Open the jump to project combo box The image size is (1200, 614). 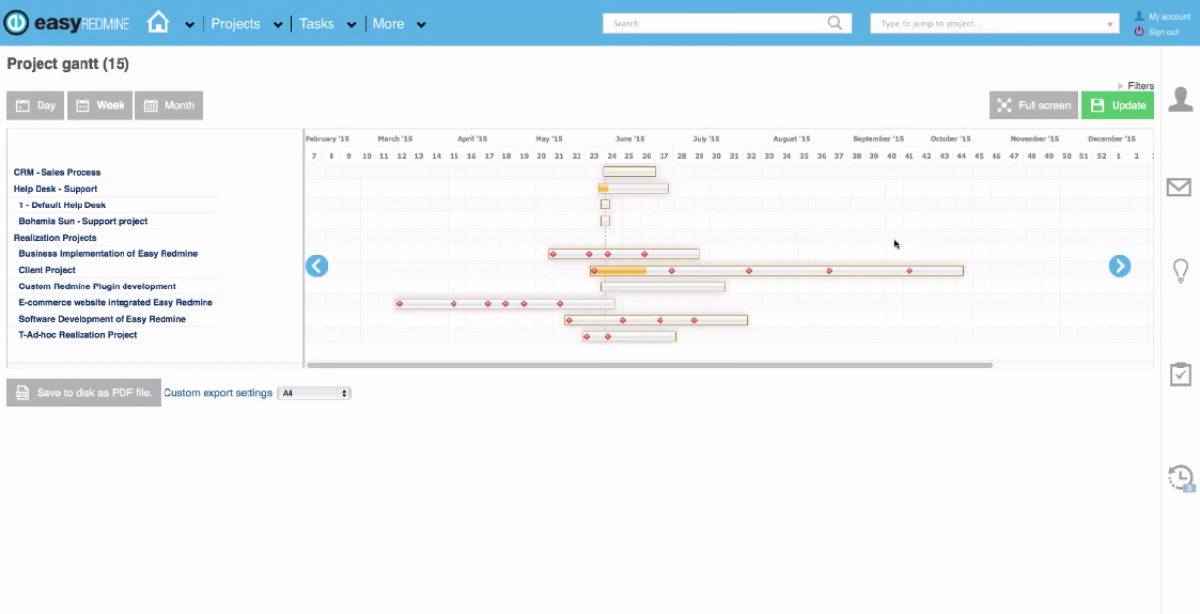coord(995,23)
